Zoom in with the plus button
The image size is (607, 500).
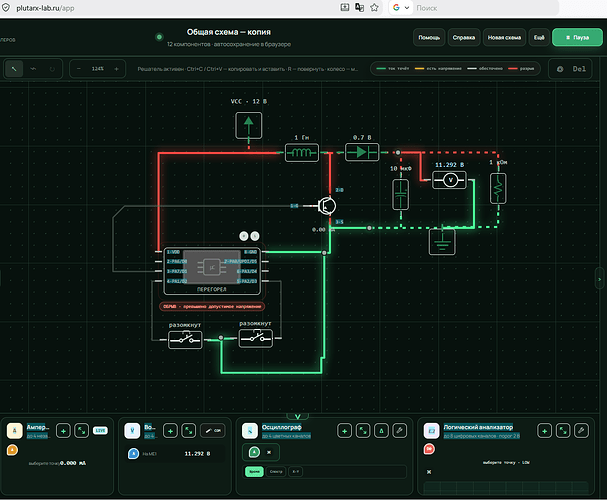click(116, 69)
